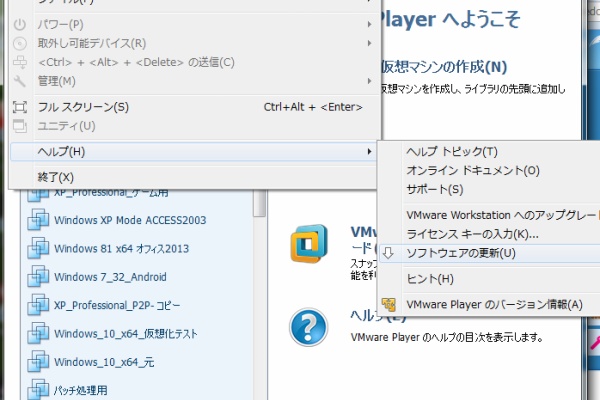Click the power icon beside パワー(P)

pos(20,24)
